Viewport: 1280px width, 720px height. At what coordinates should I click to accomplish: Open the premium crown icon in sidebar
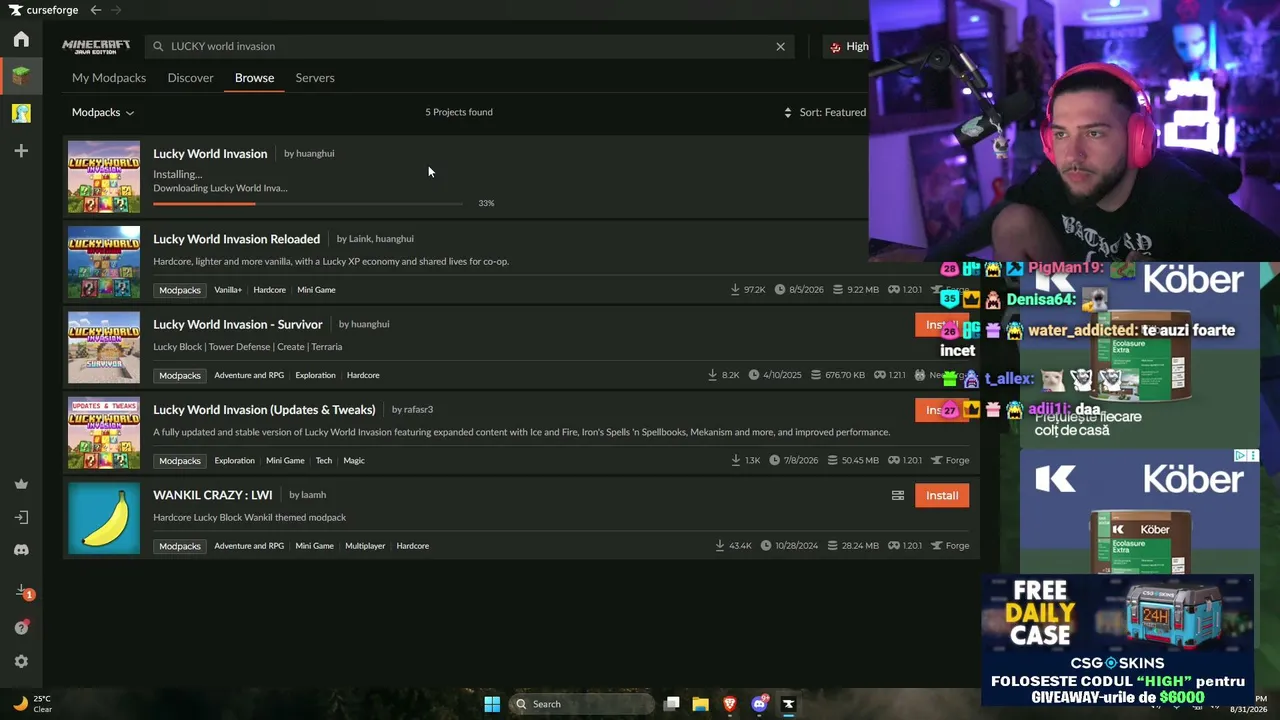pyautogui.click(x=21, y=484)
